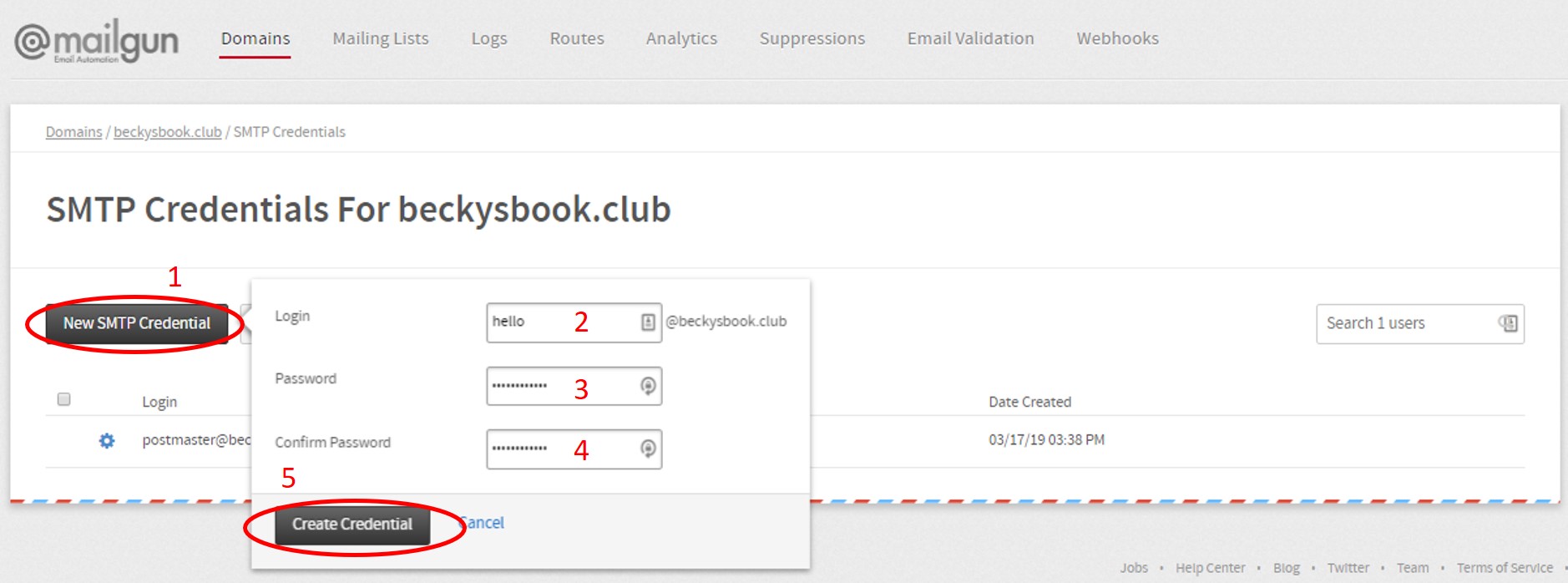Open the Analytics tab
The height and width of the screenshot is (583, 1568).
681,39
